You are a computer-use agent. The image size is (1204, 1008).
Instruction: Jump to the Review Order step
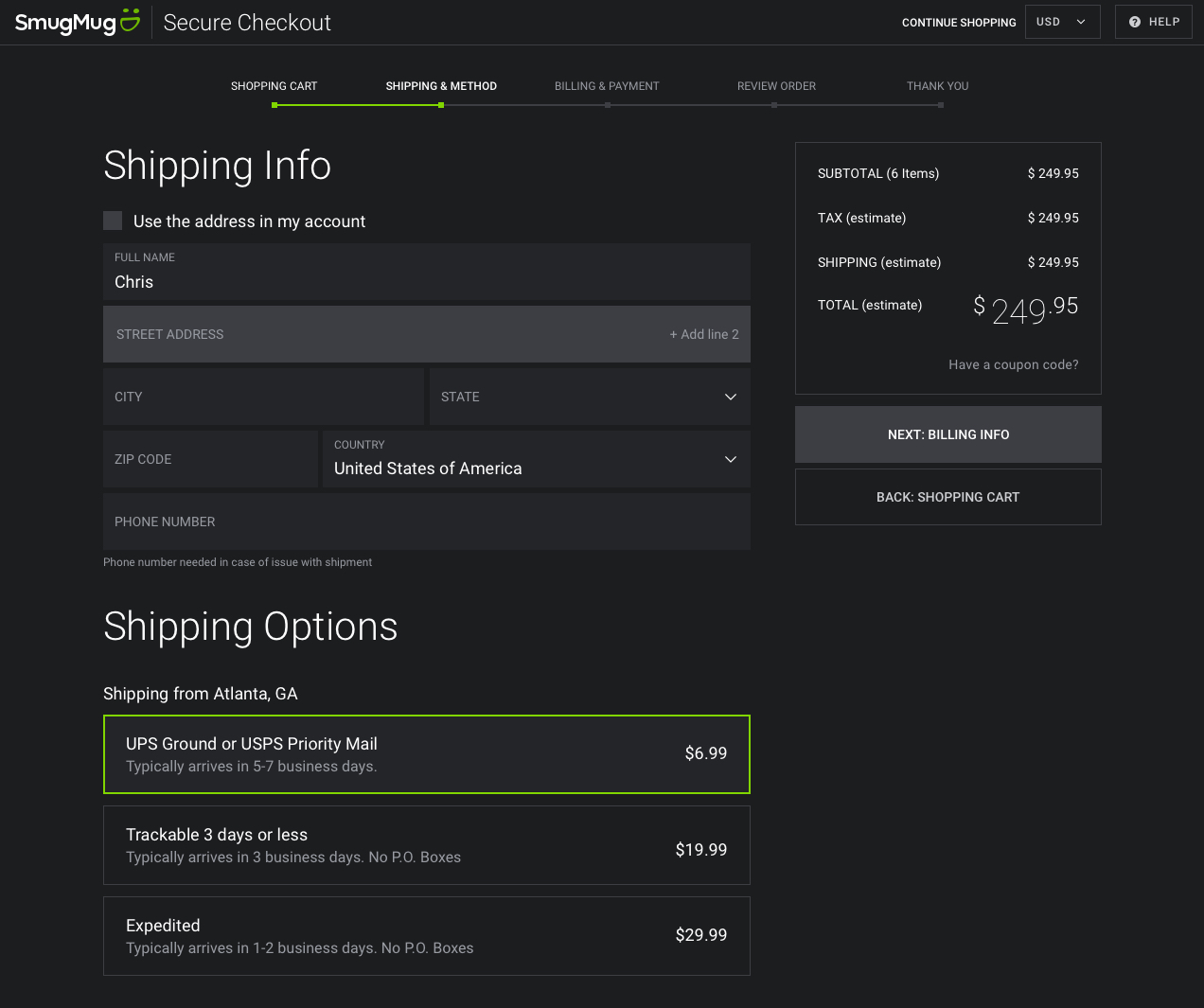click(x=776, y=86)
